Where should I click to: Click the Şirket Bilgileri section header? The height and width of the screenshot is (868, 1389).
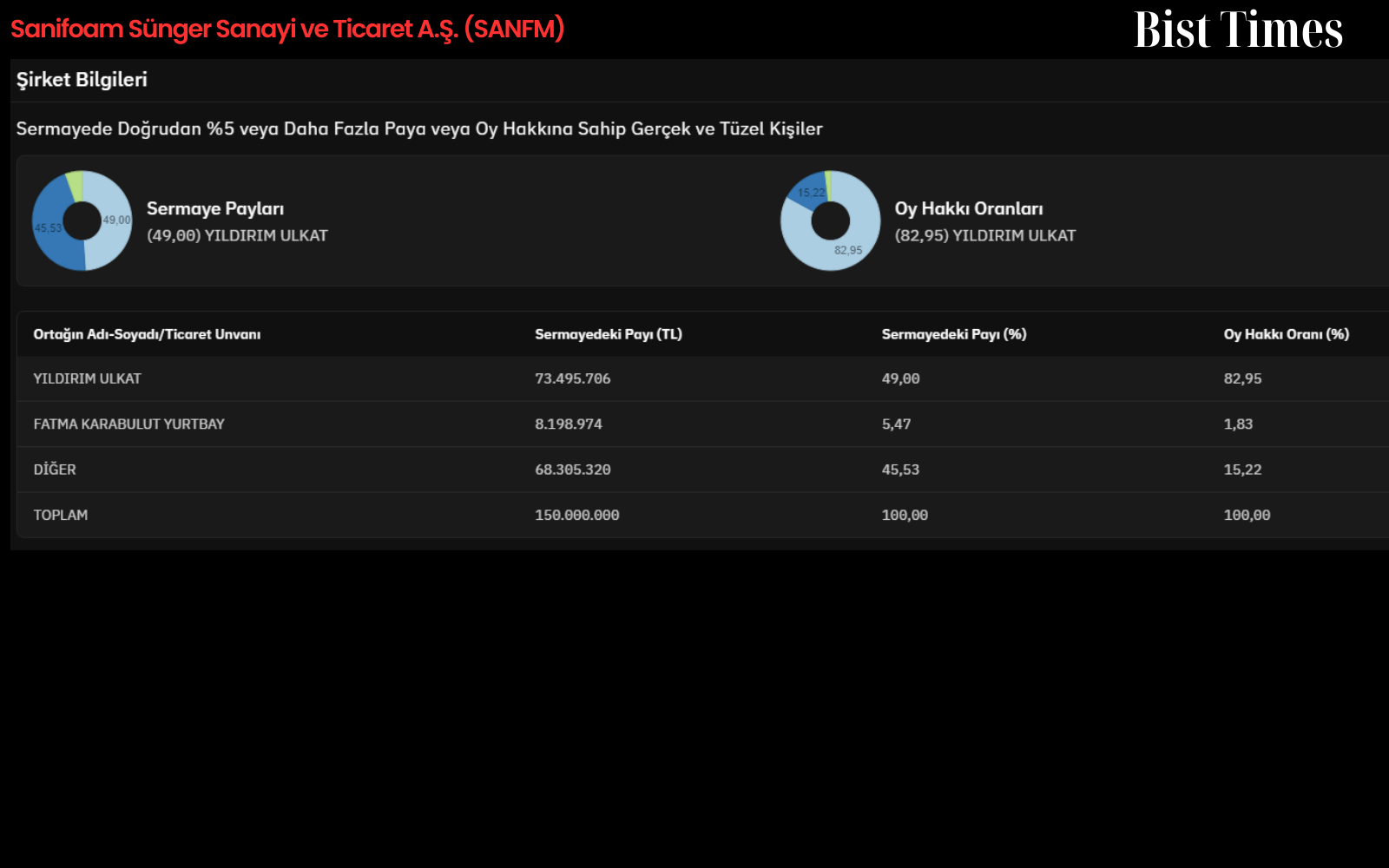click(82, 80)
